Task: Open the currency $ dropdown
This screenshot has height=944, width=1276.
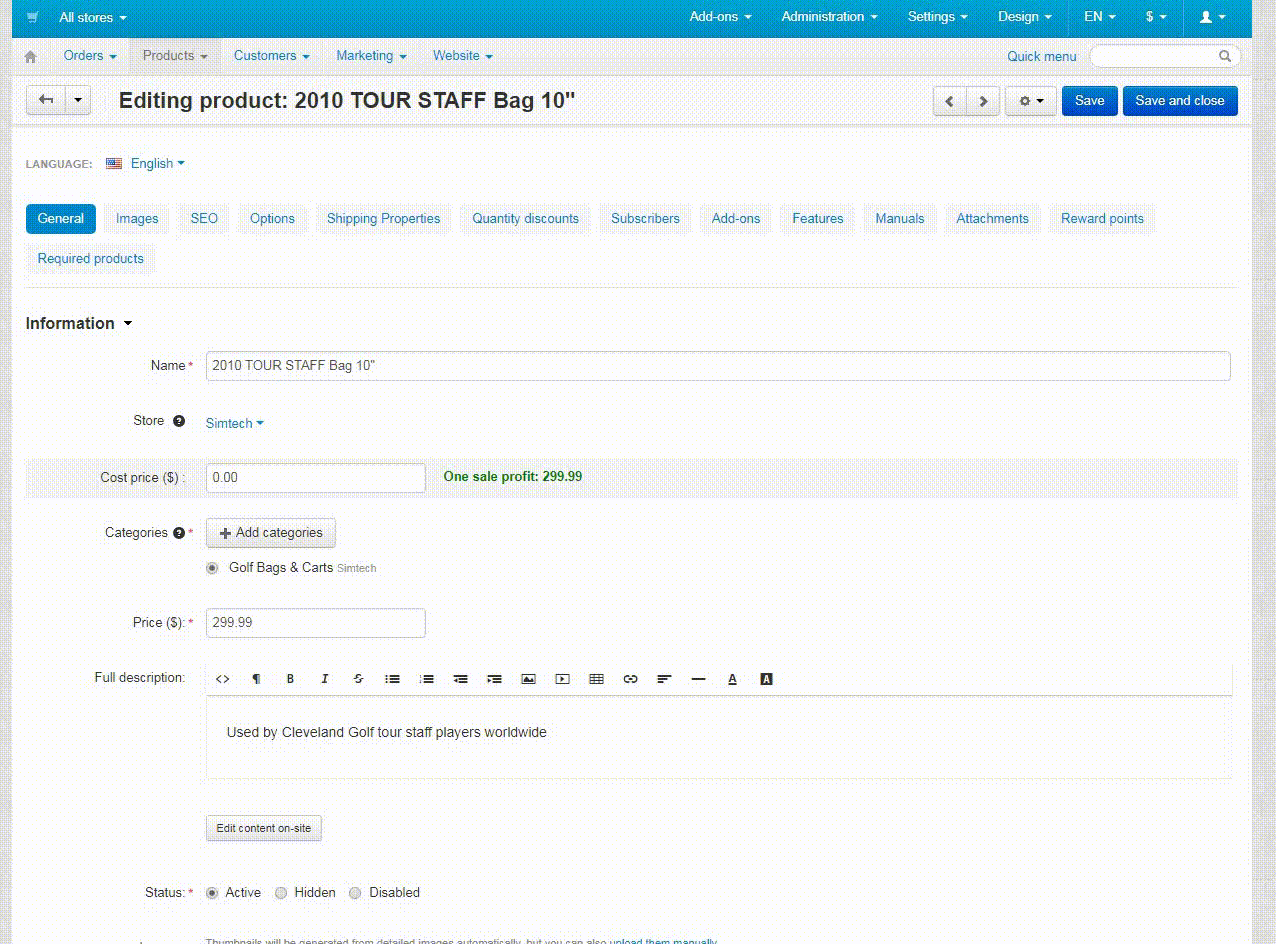Action: 1155,17
